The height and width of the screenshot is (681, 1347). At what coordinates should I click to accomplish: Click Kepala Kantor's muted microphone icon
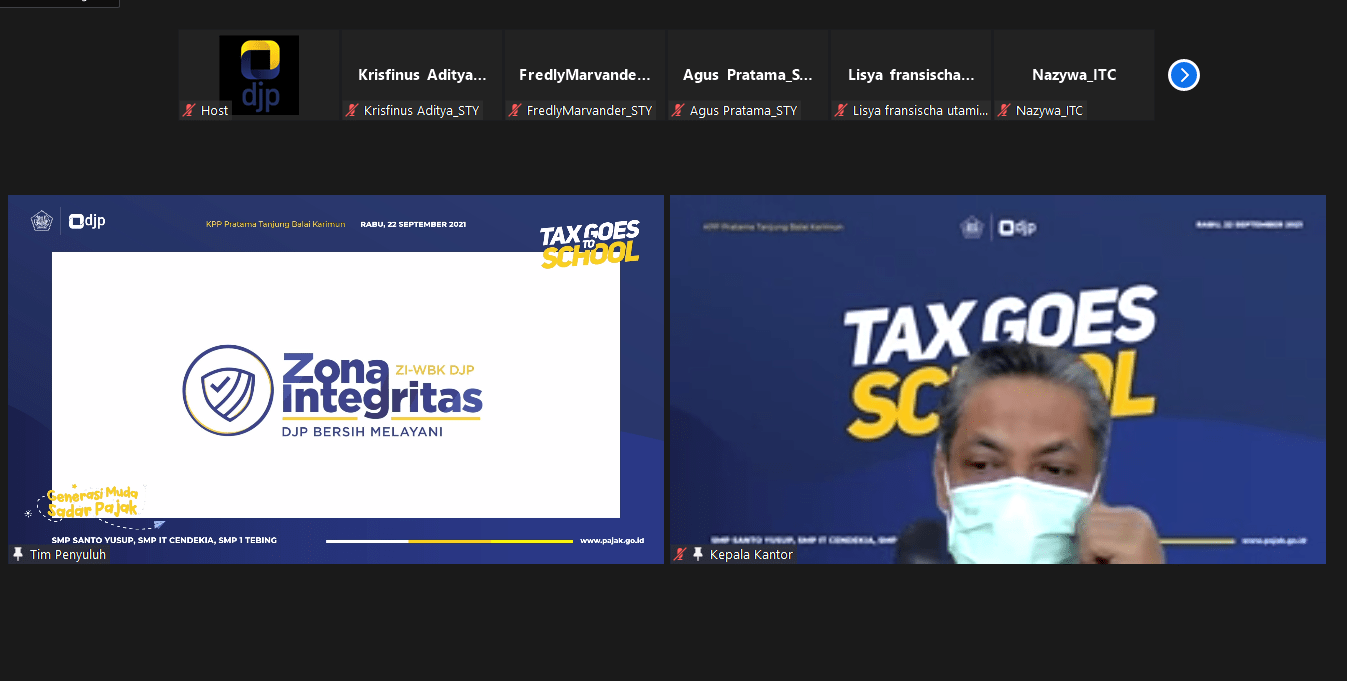[x=680, y=554]
